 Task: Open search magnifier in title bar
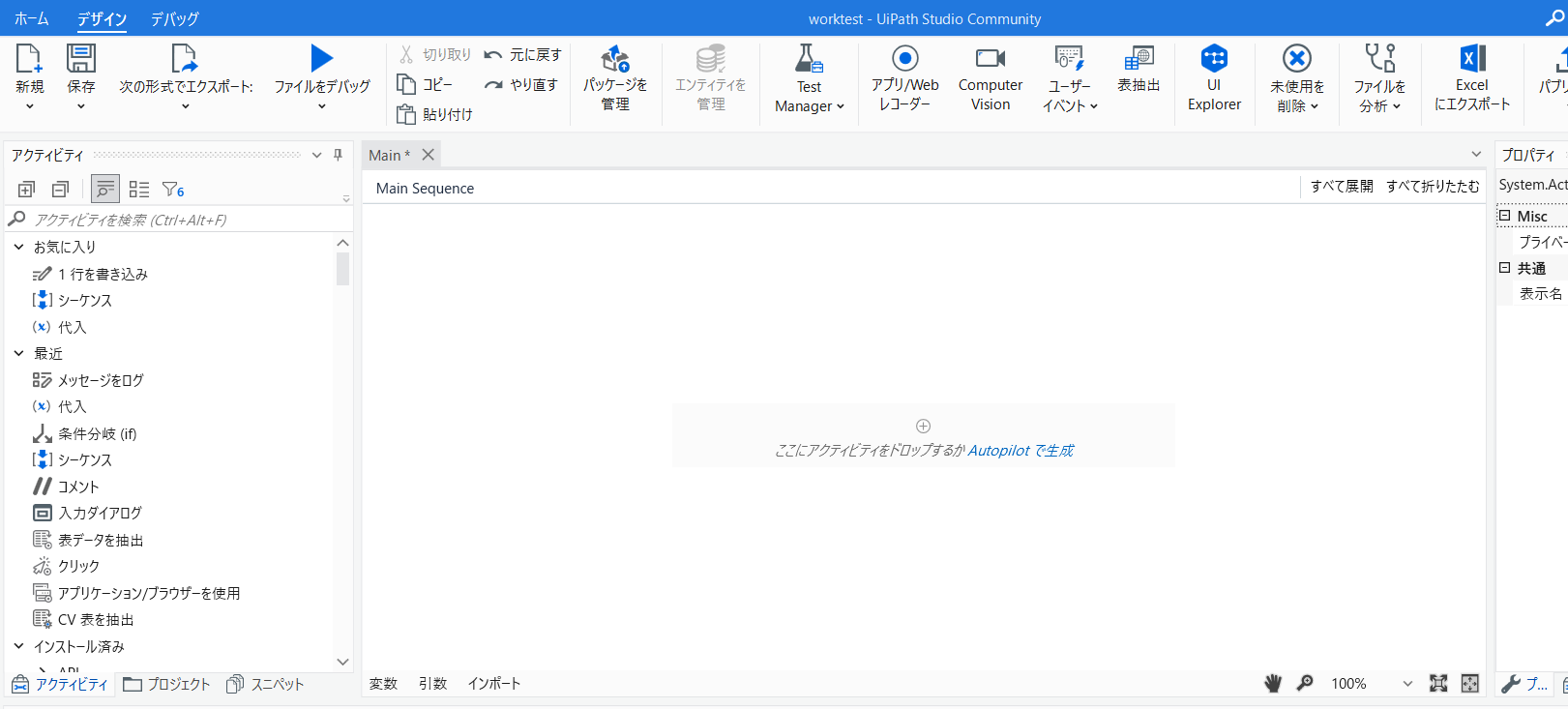pyautogui.click(x=1554, y=18)
